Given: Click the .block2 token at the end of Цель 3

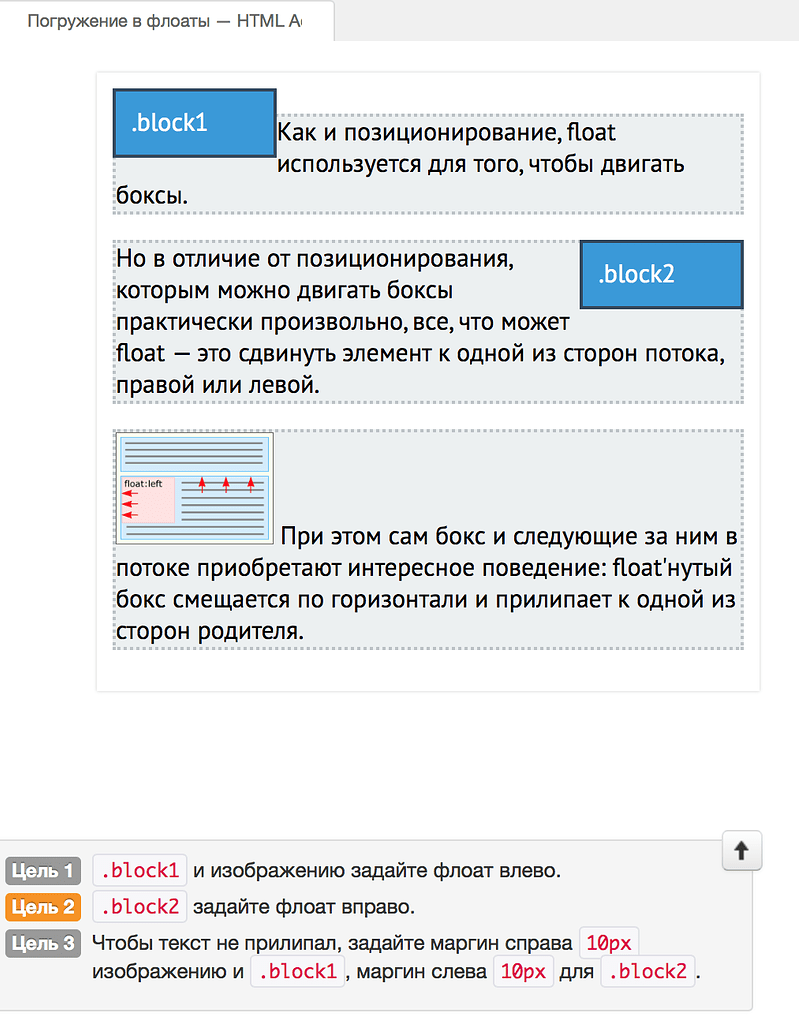Looking at the screenshot, I should tap(647, 971).
